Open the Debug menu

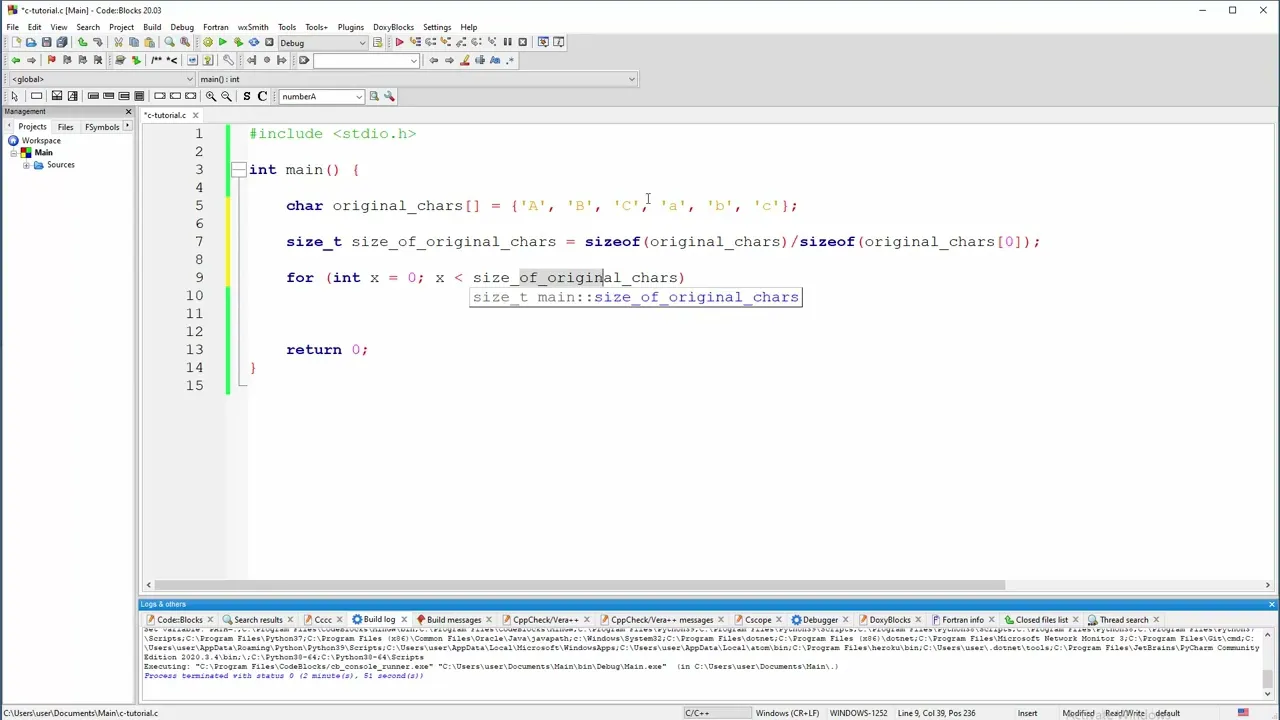pyautogui.click(x=182, y=27)
